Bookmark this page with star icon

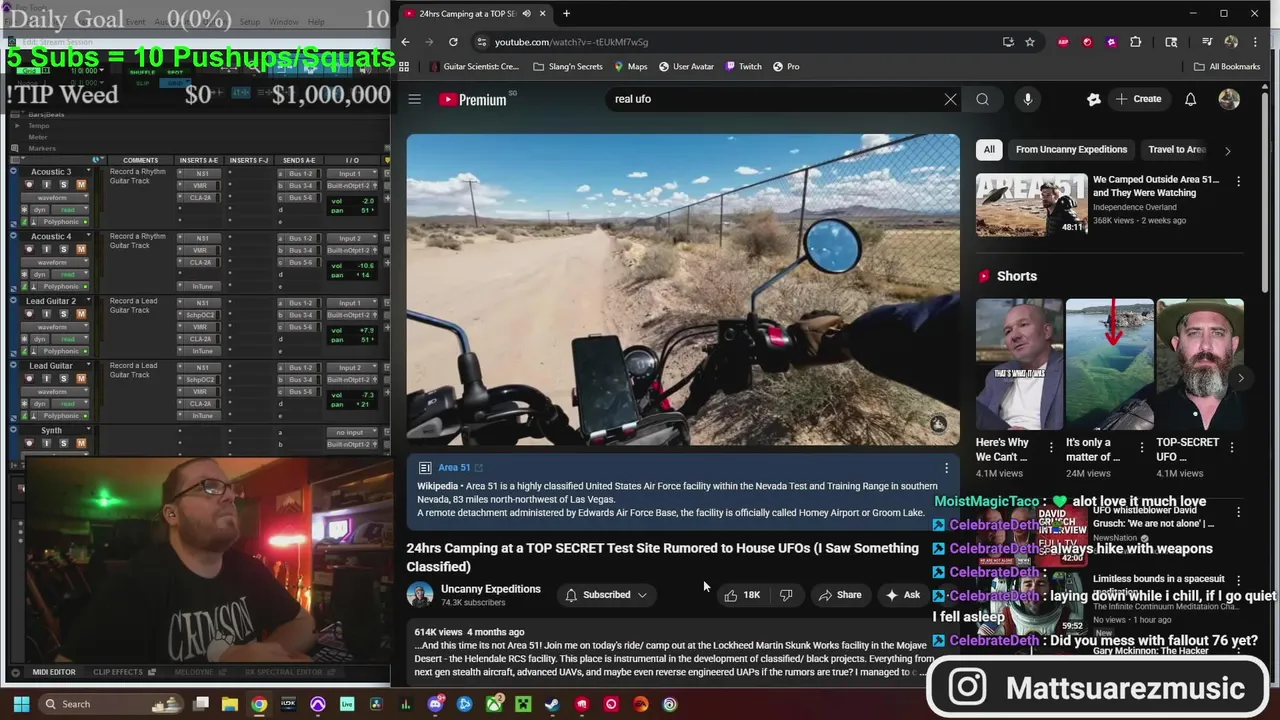pos(1030,42)
